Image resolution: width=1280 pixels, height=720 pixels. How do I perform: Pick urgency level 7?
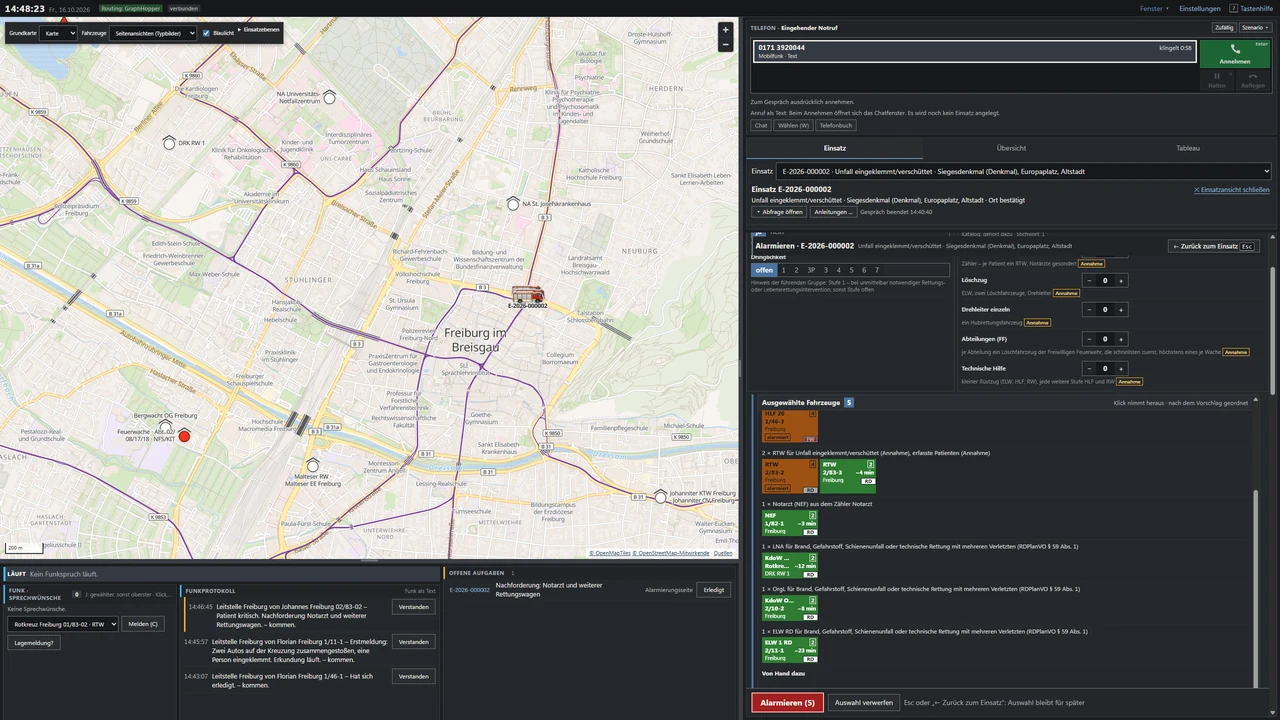tap(877, 270)
